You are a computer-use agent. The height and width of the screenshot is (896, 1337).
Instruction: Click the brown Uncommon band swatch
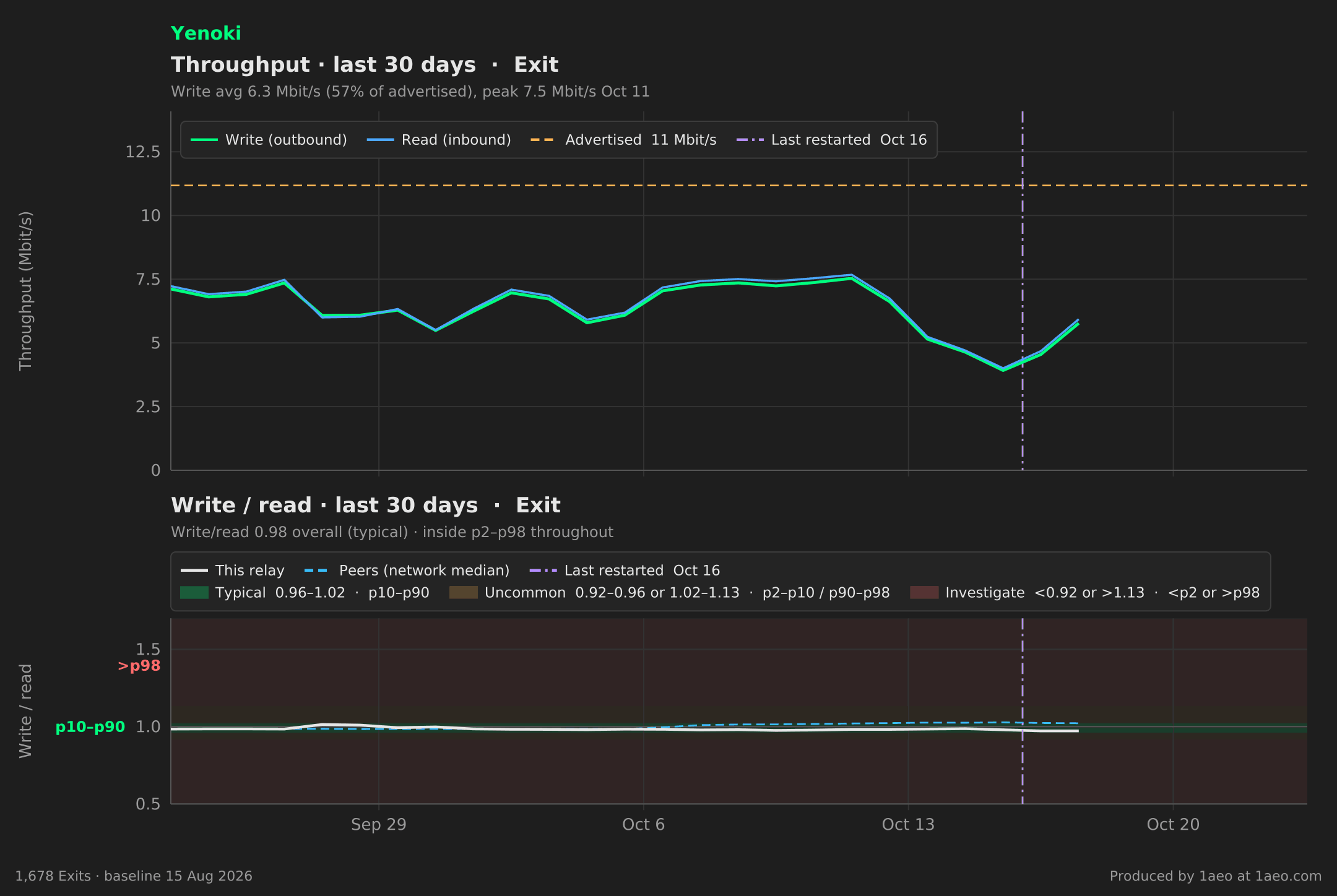tap(464, 593)
